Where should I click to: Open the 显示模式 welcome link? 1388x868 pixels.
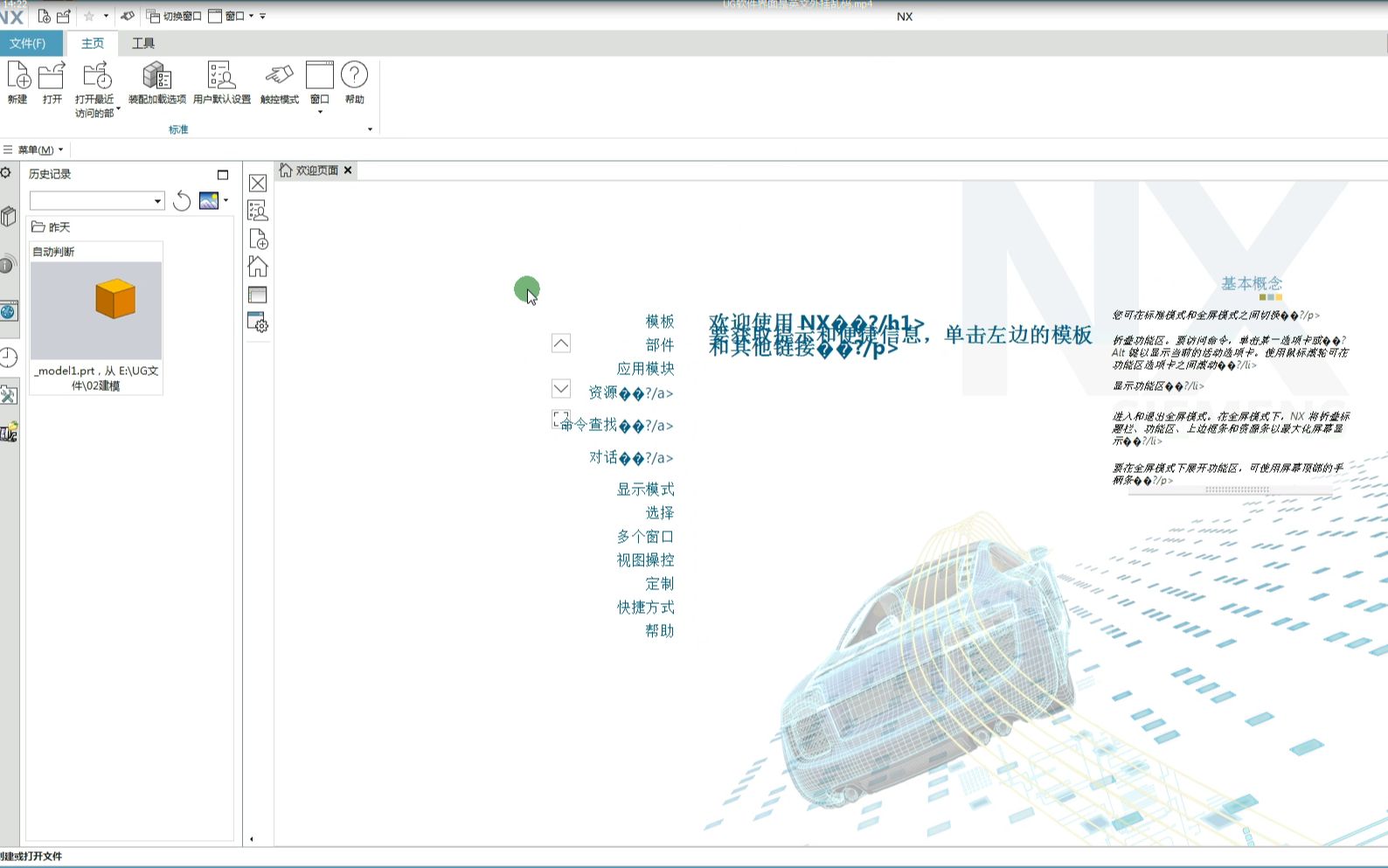click(x=645, y=490)
